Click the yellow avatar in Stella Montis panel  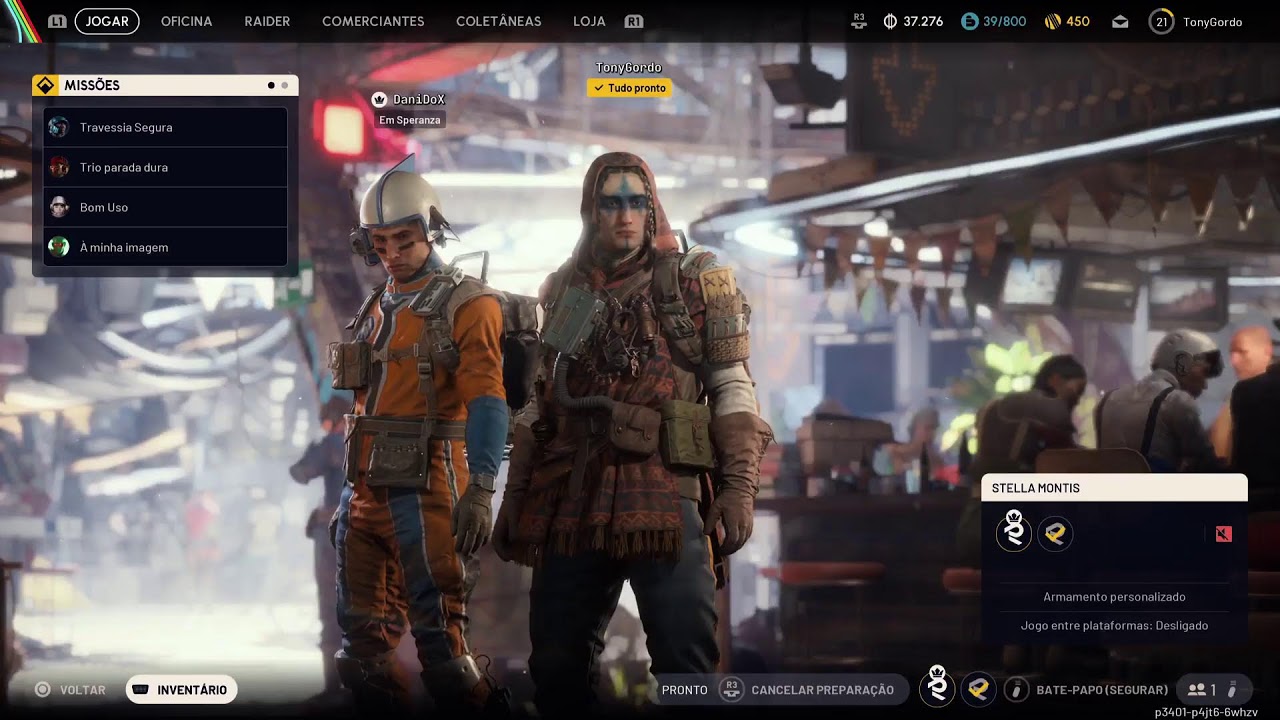click(x=1055, y=534)
